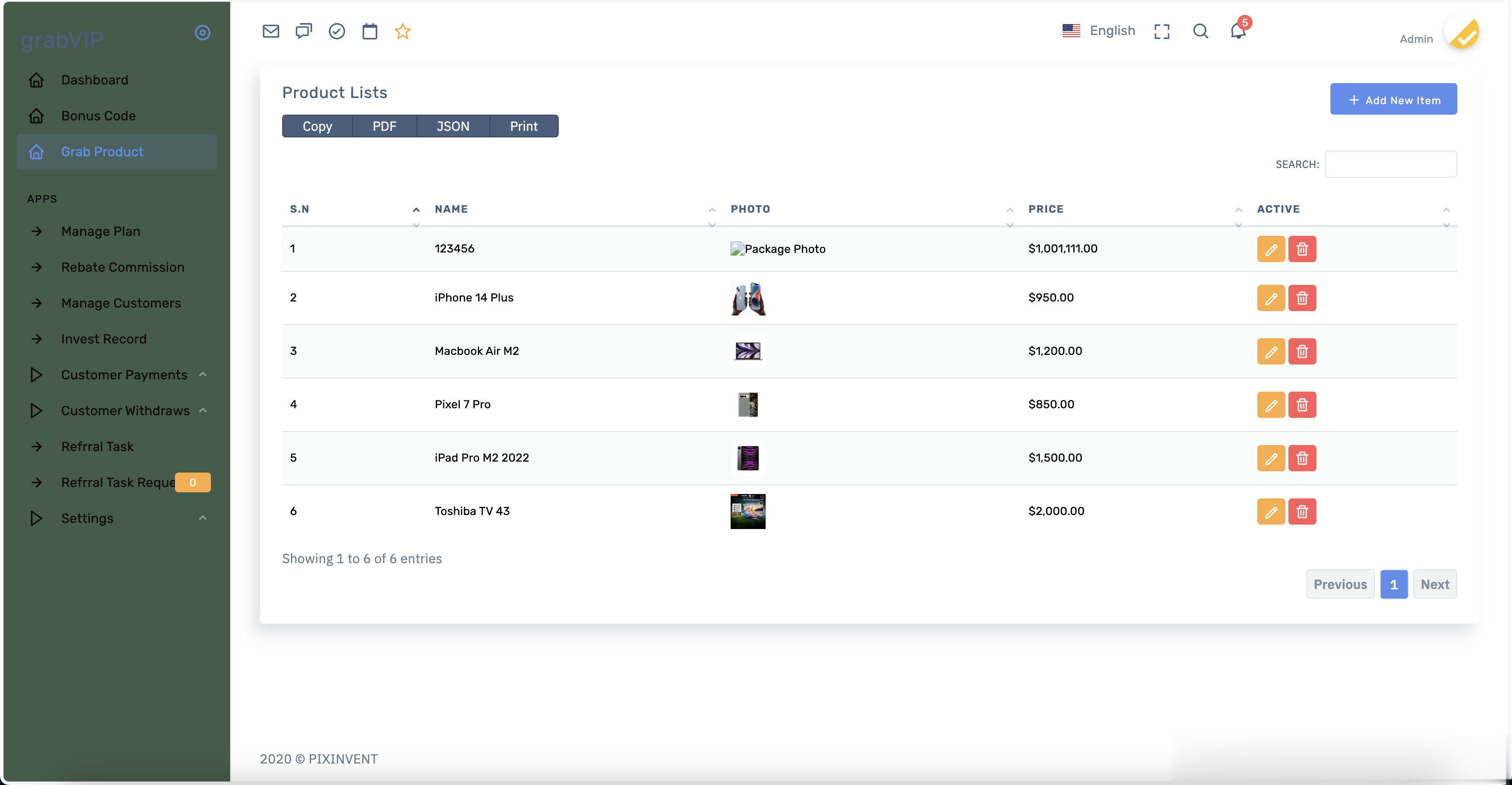The height and width of the screenshot is (785, 1512).
Task: Edit the iPhone 14 Plus product
Action: coord(1271,298)
